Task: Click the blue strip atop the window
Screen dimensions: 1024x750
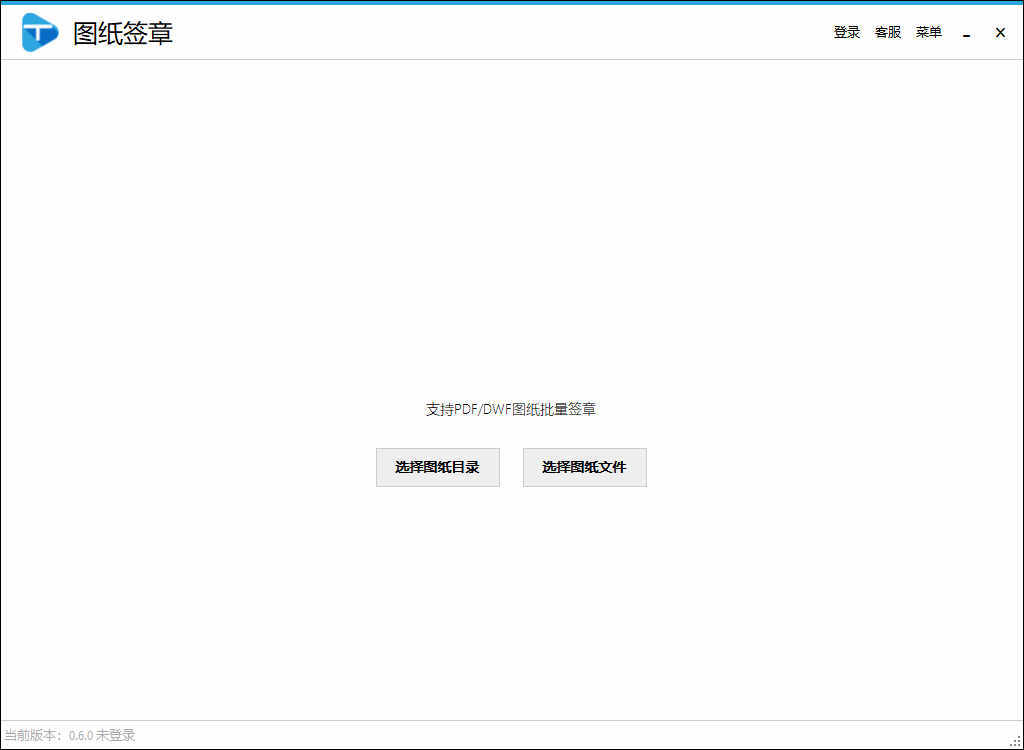Action: pyautogui.click(x=511, y=2)
